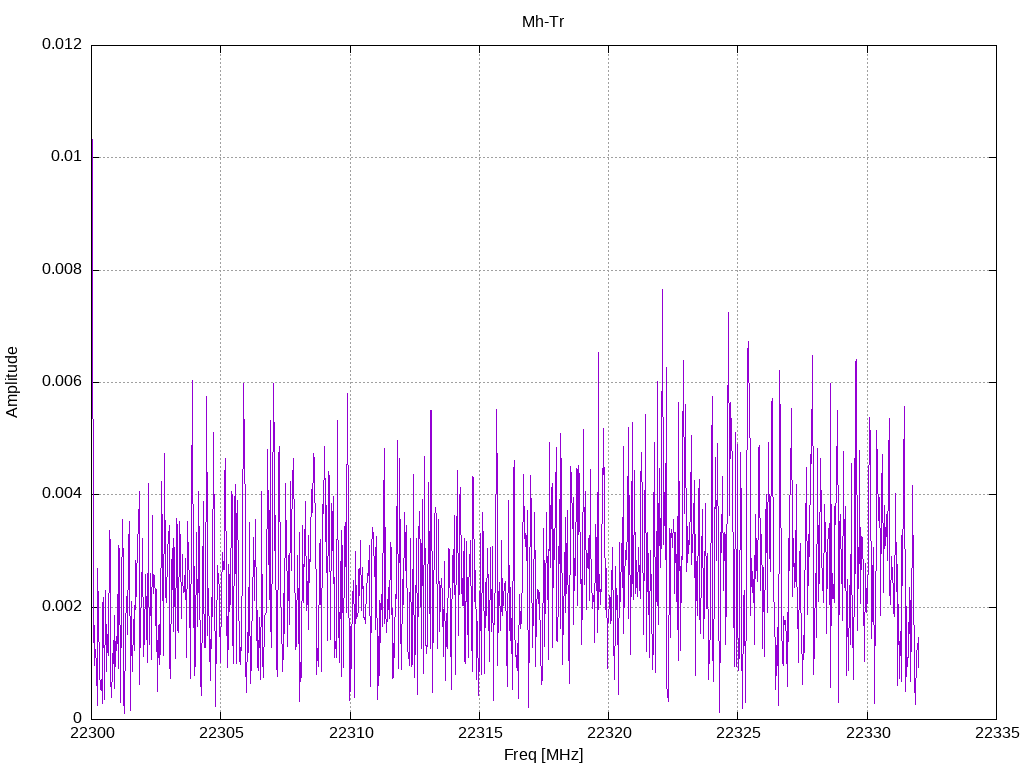Click the tall peak tip just before 22325 MHz
Screen dimensions: 1024x768
(728, 312)
